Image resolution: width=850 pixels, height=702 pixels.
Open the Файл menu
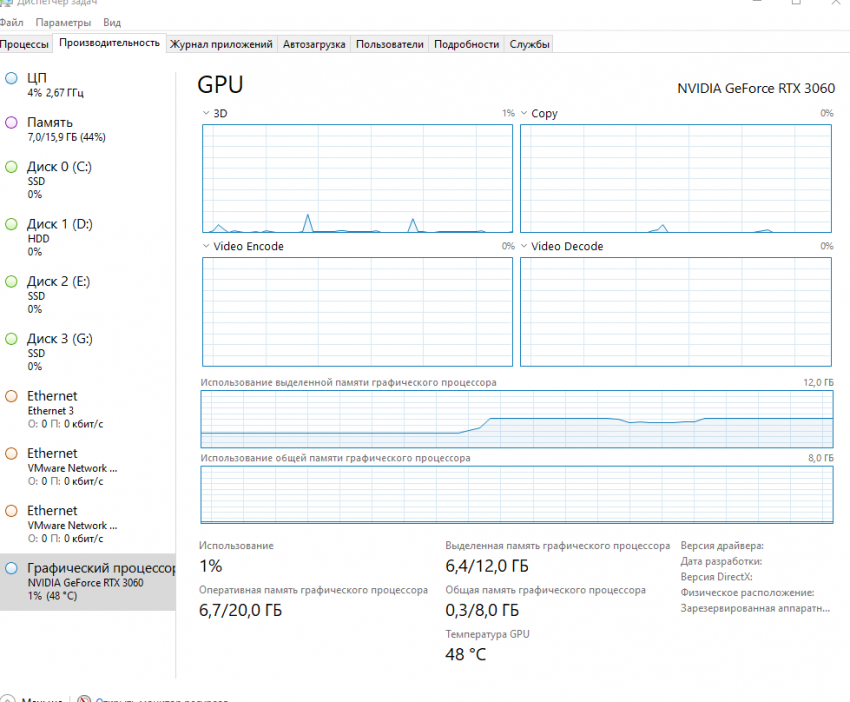tap(11, 23)
